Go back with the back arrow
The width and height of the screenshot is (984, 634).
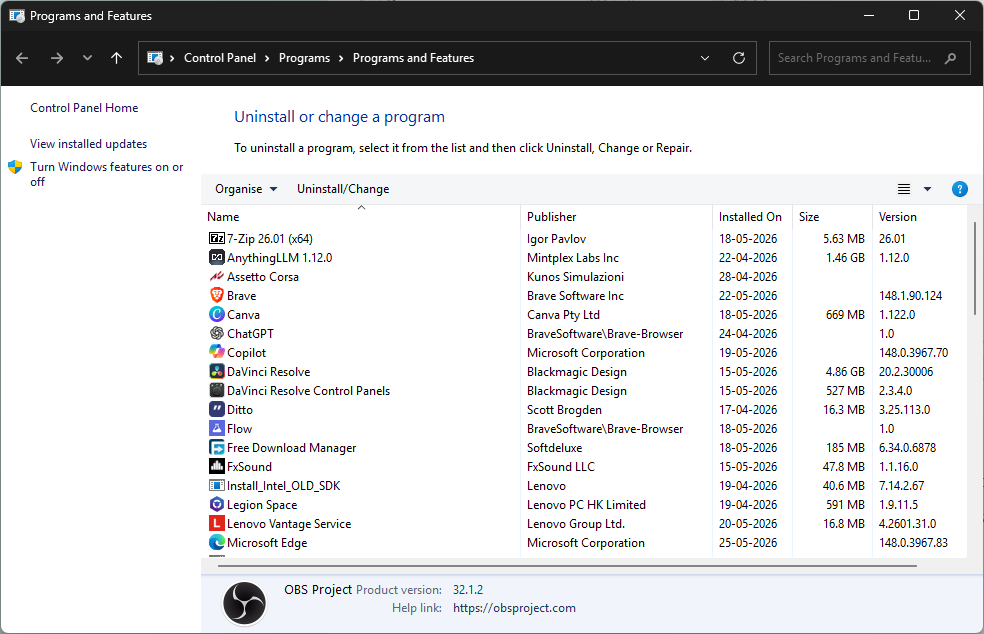[x=22, y=58]
